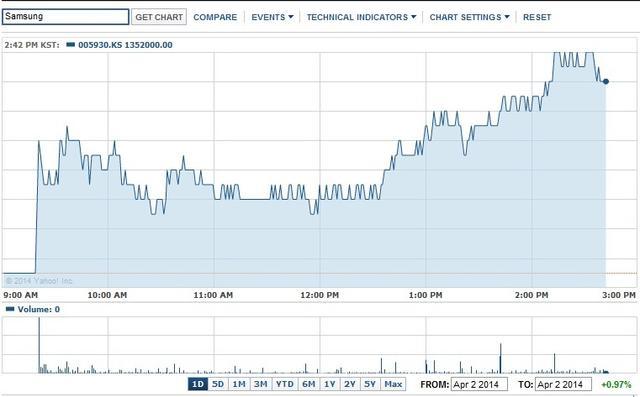Click the 1:00 PM axis label

point(426,295)
